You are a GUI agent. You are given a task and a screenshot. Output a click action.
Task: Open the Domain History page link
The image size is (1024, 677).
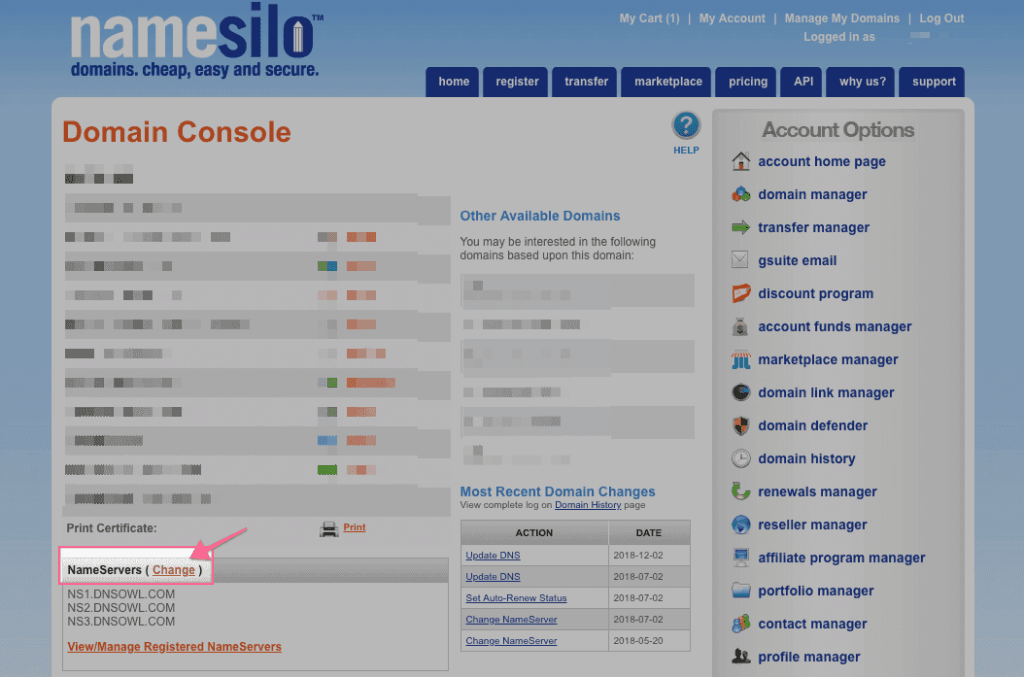[588, 505]
